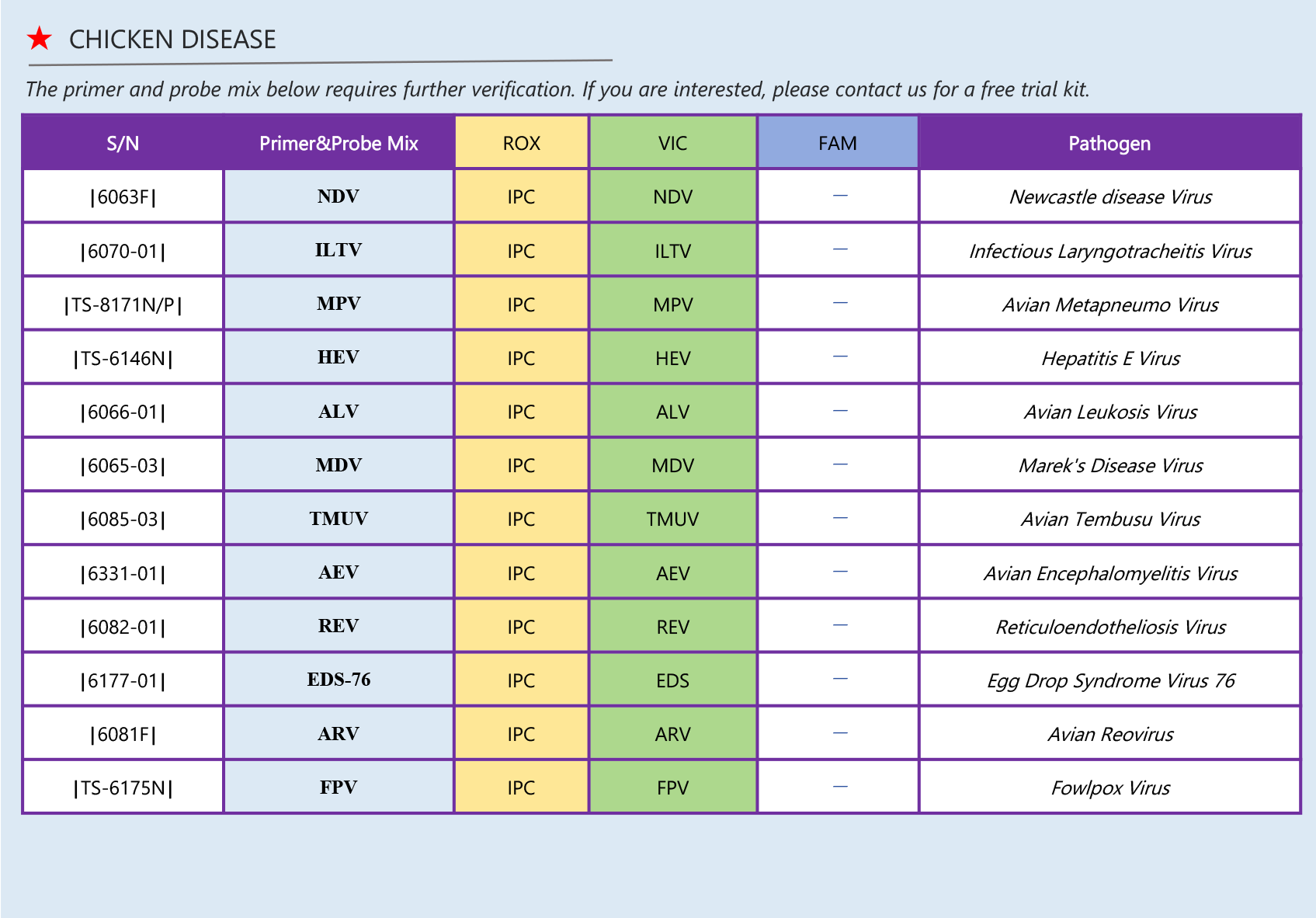Screen dimensions: 1316x918
Task: Click the red star icon beside the title
Action: pos(39,38)
